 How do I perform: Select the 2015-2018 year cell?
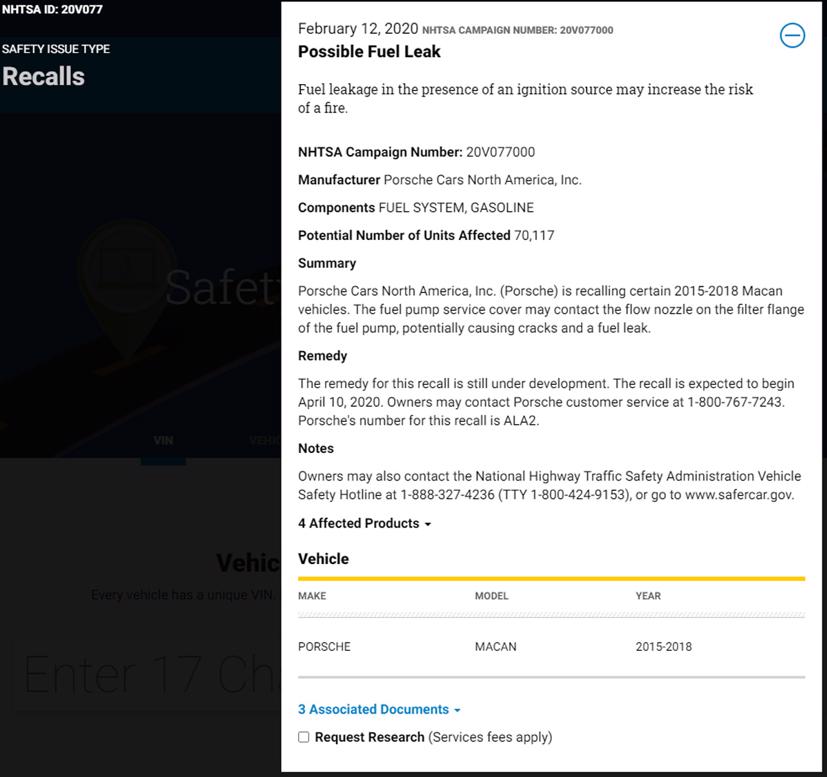coord(663,647)
